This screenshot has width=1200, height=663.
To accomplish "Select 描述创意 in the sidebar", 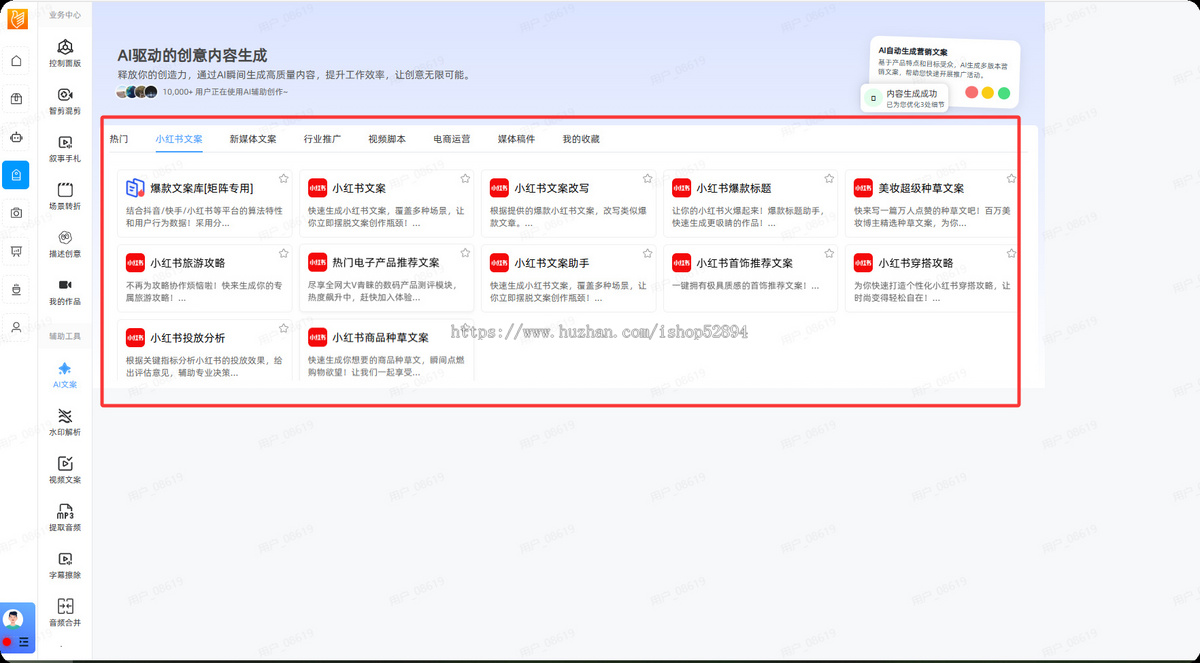I will pos(65,243).
